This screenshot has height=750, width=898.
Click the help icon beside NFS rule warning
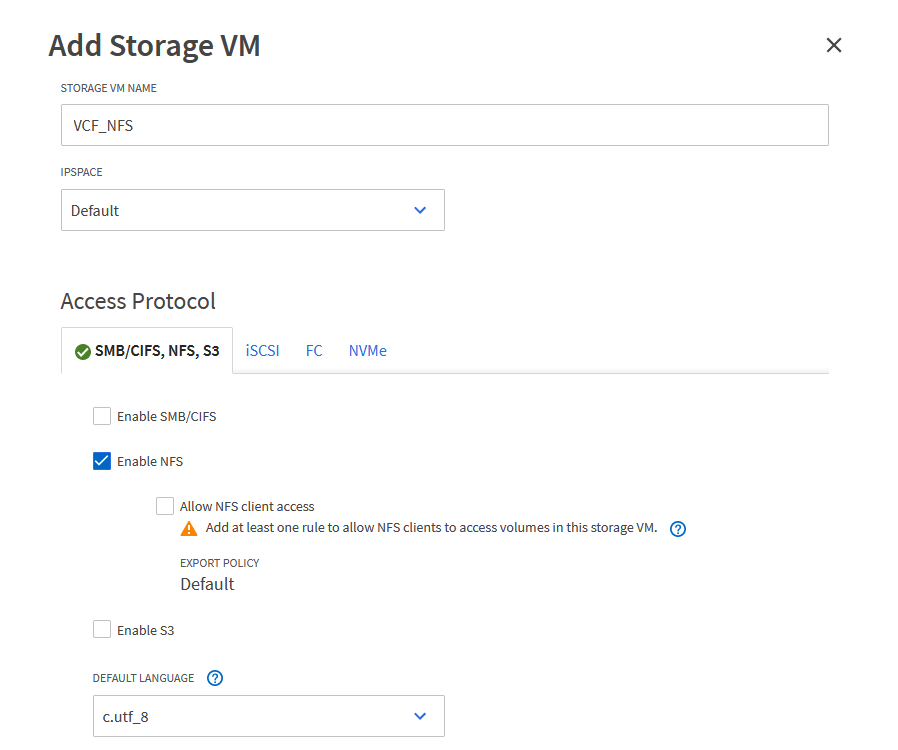pyautogui.click(x=677, y=529)
